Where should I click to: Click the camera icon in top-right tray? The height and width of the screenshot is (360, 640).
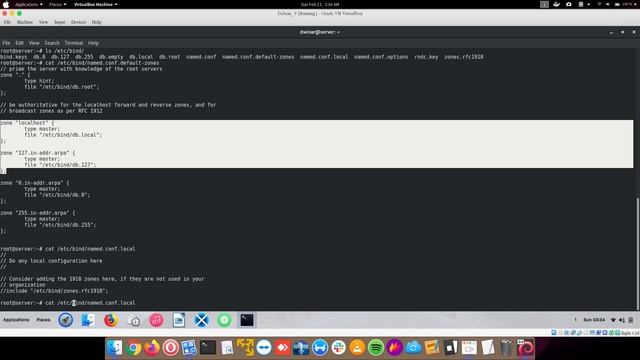(x=569, y=4)
